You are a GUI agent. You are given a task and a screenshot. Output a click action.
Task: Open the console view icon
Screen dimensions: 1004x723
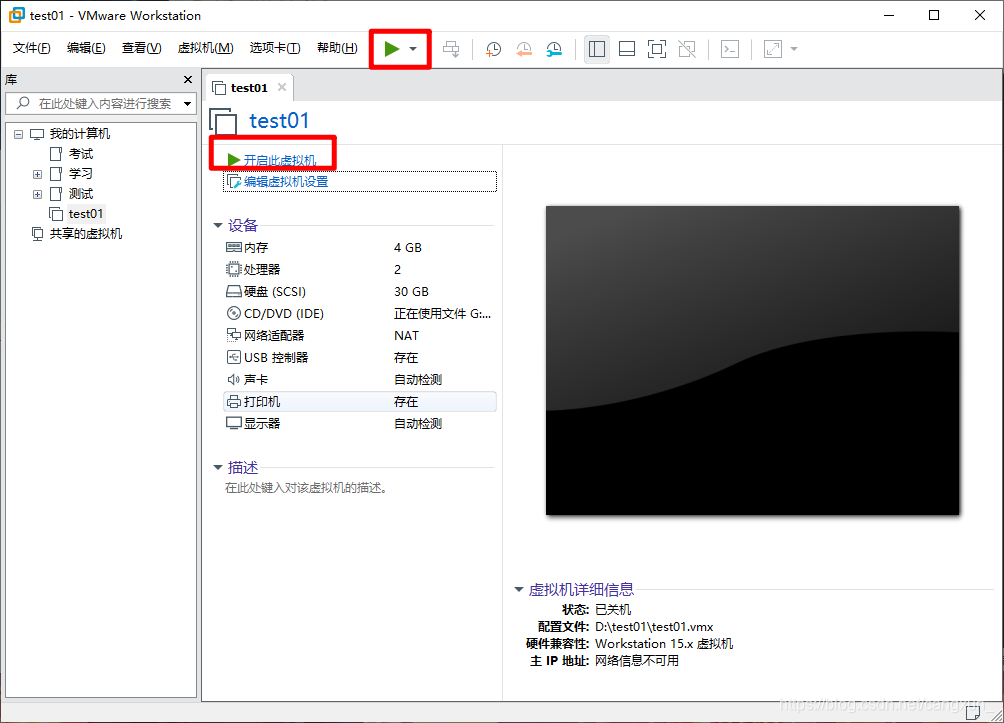pos(730,49)
